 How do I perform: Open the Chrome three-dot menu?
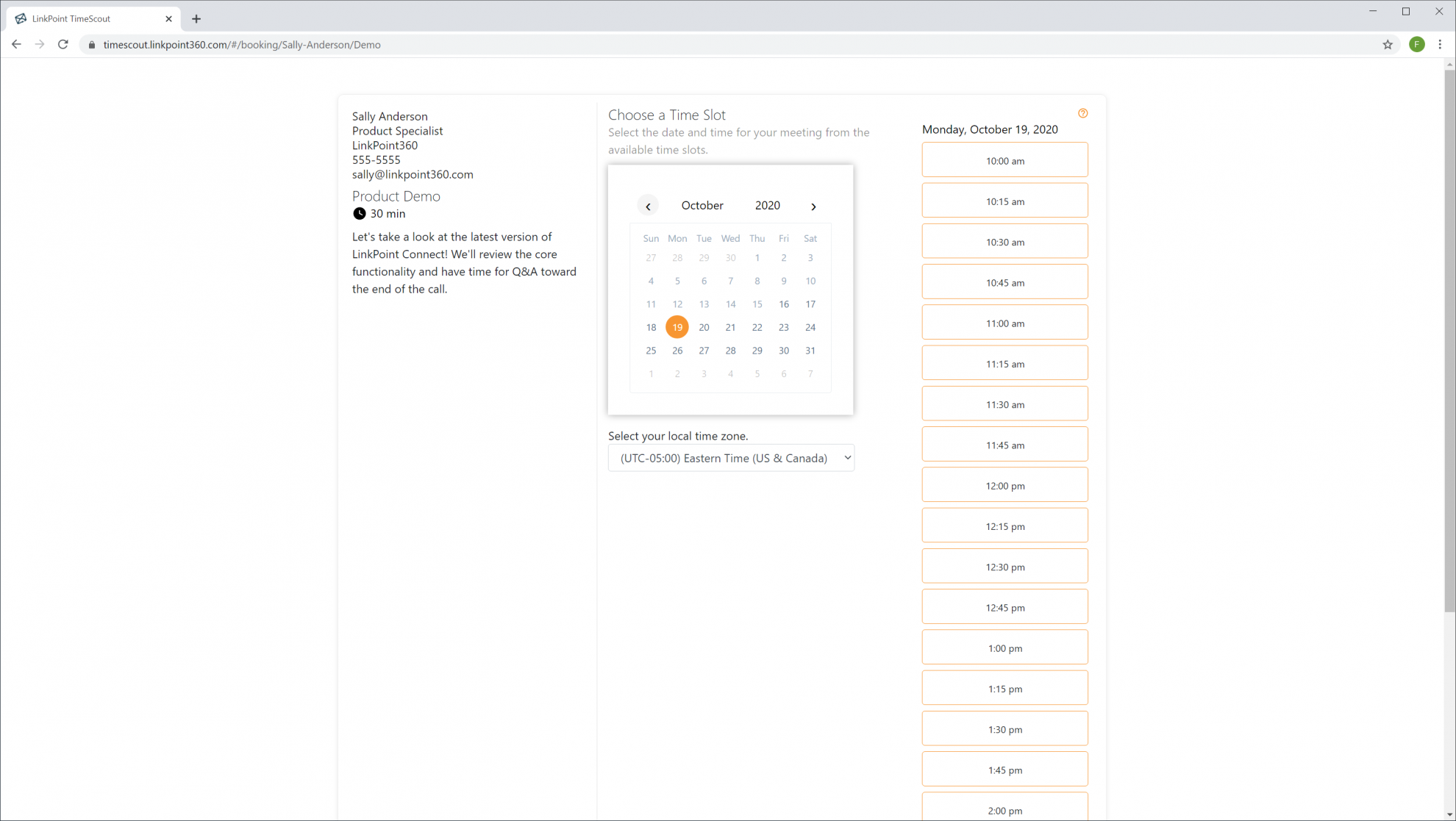tap(1441, 45)
